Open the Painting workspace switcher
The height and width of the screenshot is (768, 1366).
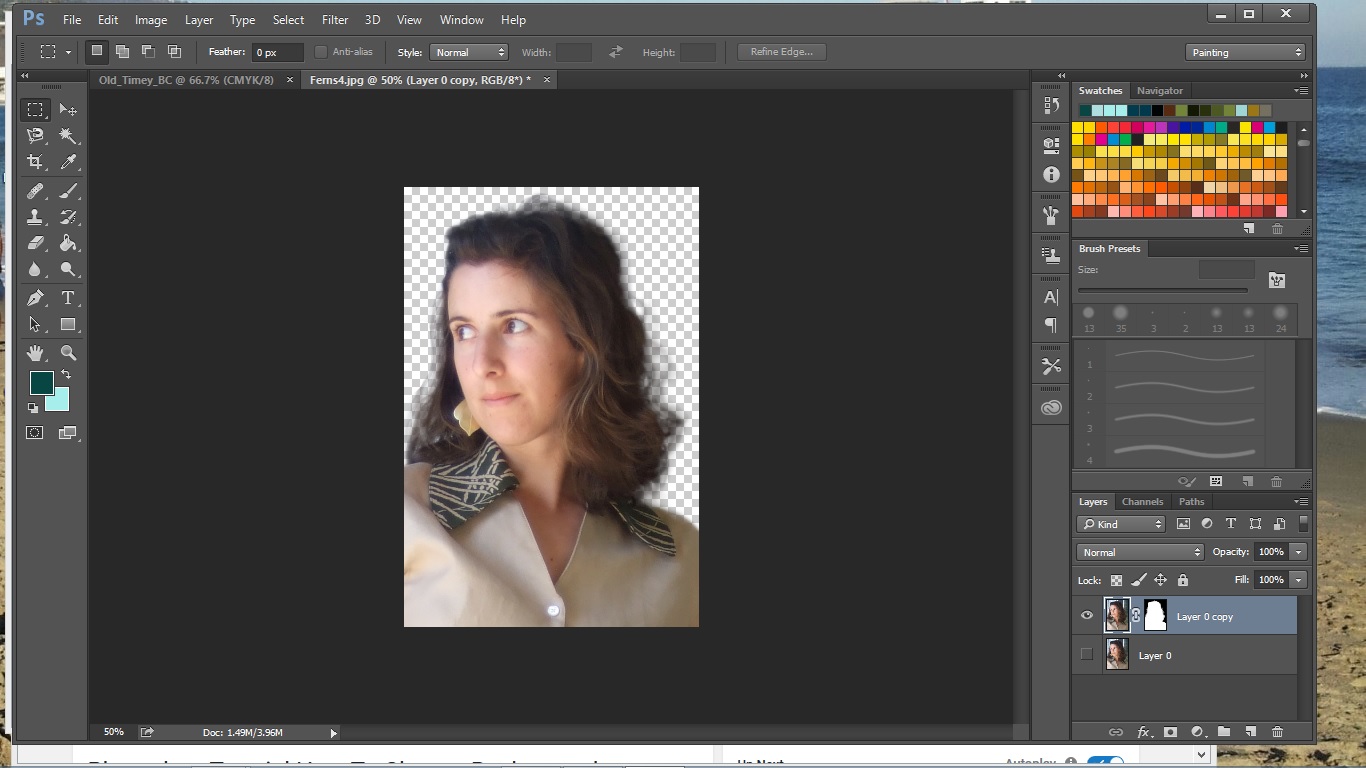pyautogui.click(x=1245, y=51)
